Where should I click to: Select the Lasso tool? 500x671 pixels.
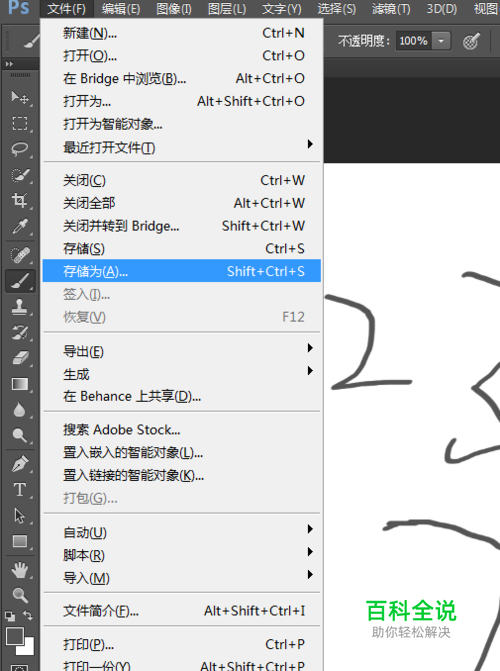pos(20,149)
